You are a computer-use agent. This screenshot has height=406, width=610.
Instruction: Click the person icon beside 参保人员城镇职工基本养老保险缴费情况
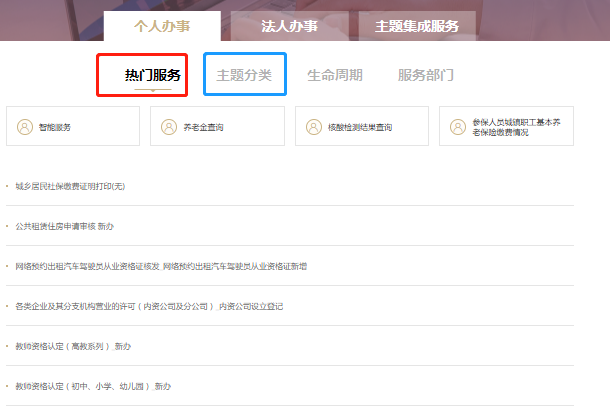pyautogui.click(x=458, y=127)
